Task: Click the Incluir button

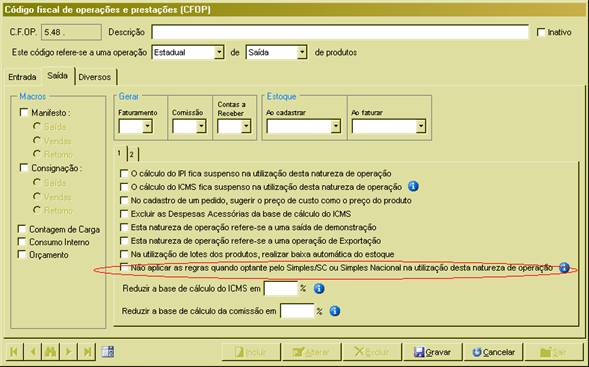Action: click(x=251, y=352)
